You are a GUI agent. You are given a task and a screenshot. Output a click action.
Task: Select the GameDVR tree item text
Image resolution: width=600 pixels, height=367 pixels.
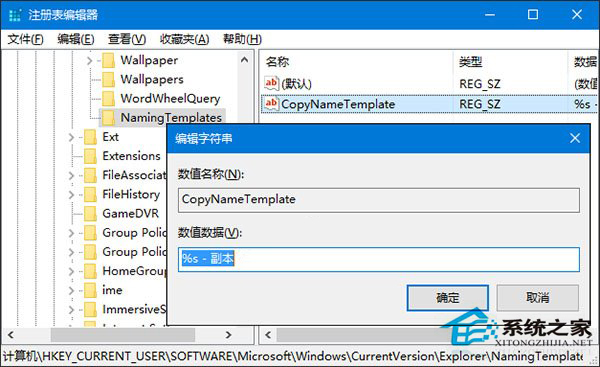(130, 214)
